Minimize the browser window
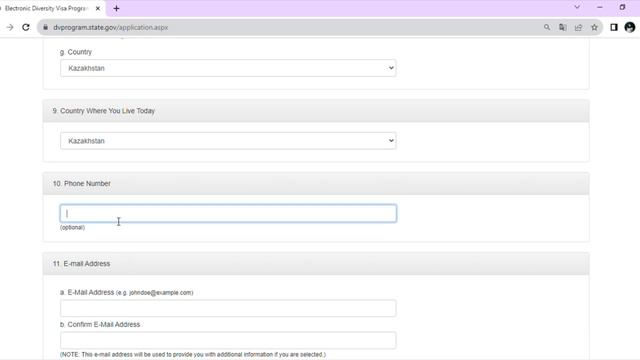This screenshot has width=640, height=360. pyautogui.click(x=600, y=7)
